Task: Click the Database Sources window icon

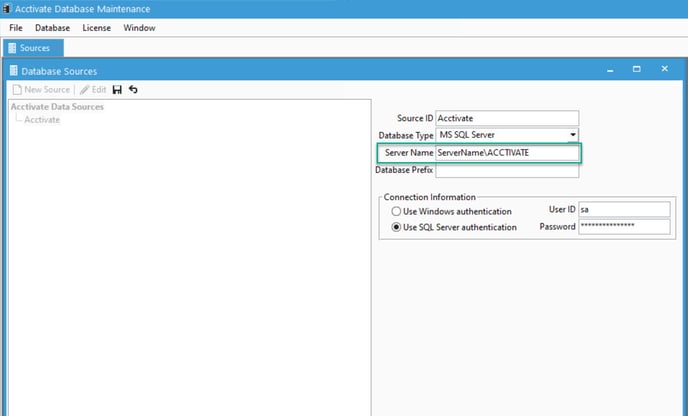Action: [14, 71]
